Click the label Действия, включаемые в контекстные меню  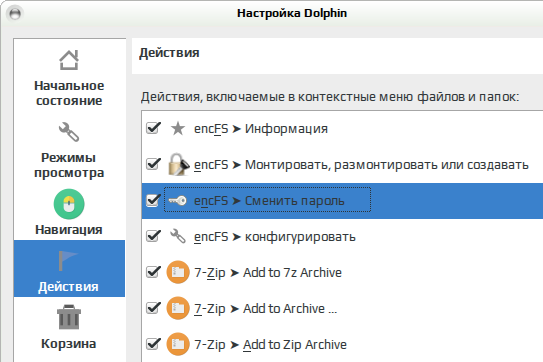[330, 97]
